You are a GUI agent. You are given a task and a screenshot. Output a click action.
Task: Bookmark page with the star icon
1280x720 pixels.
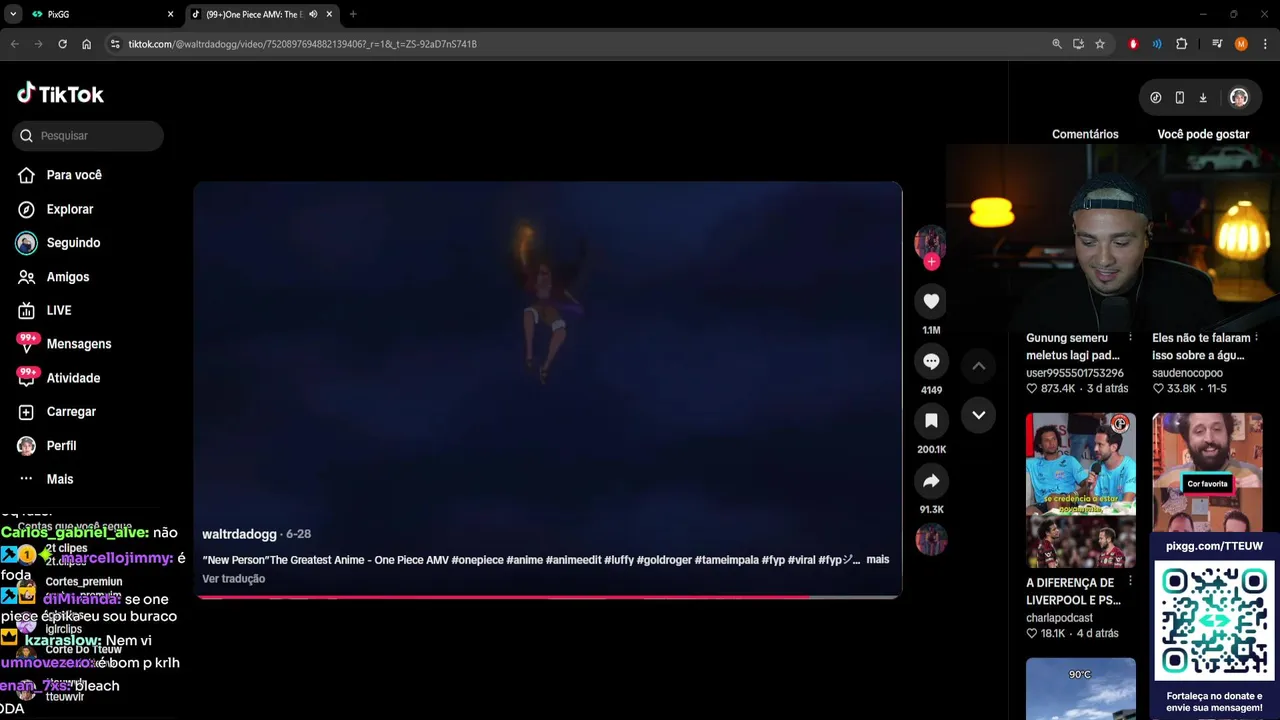click(x=1100, y=44)
